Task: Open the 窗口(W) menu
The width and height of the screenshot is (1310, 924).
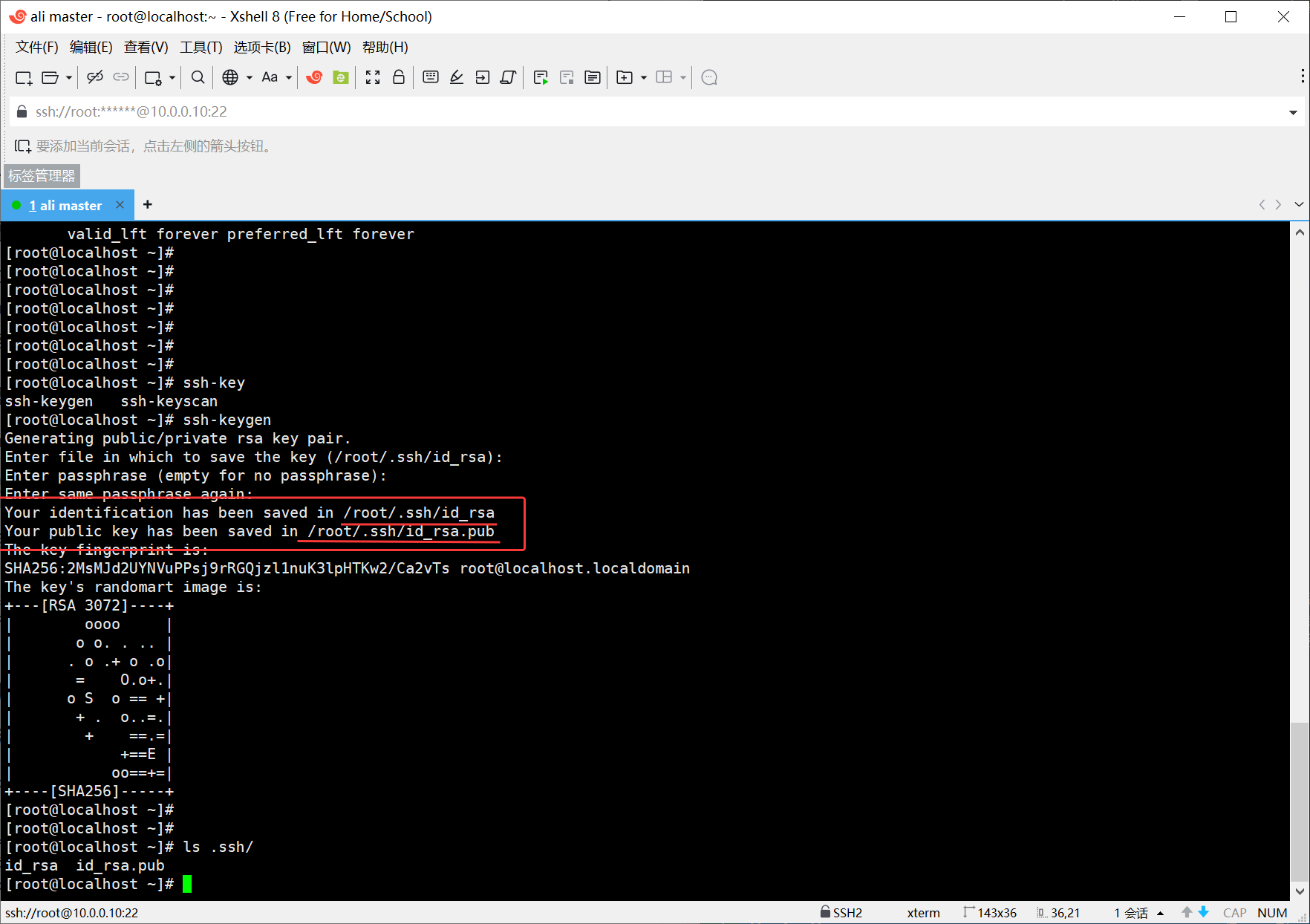Action: [x=327, y=48]
